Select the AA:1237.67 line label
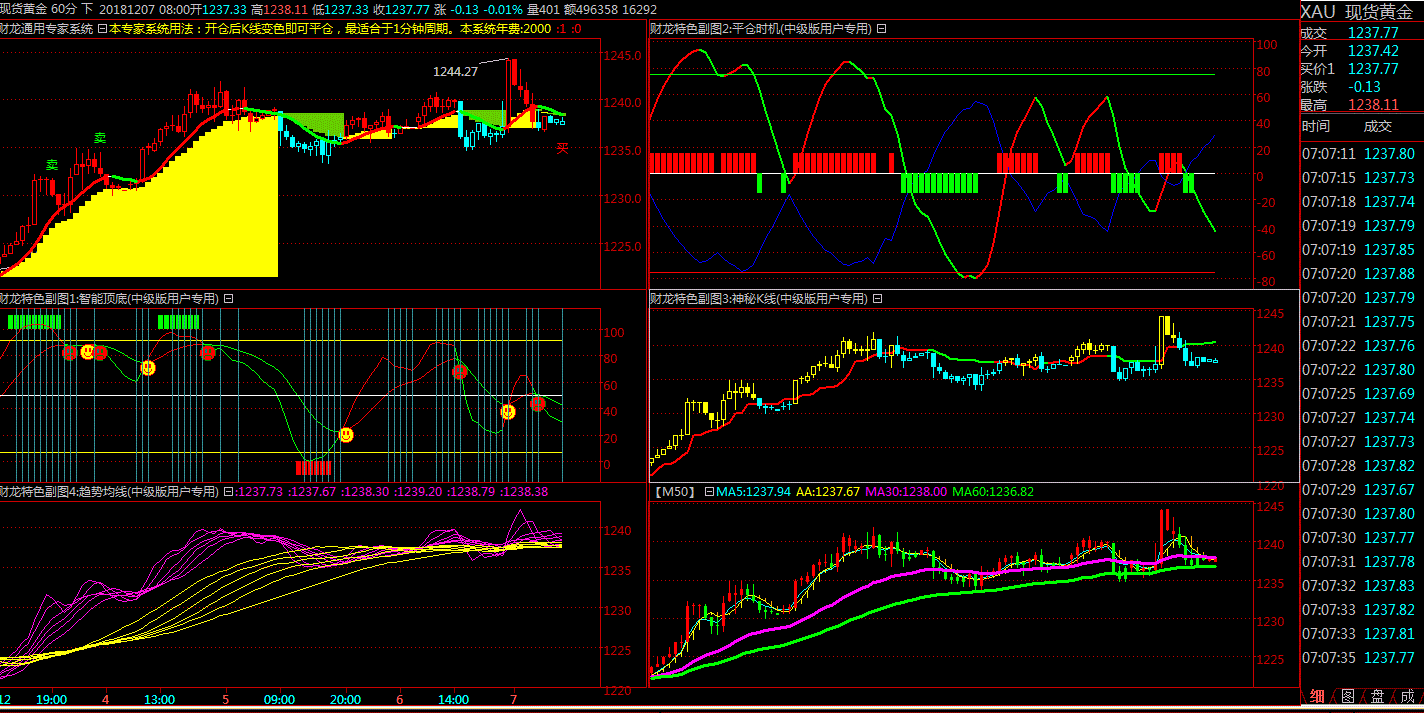 (x=828, y=492)
